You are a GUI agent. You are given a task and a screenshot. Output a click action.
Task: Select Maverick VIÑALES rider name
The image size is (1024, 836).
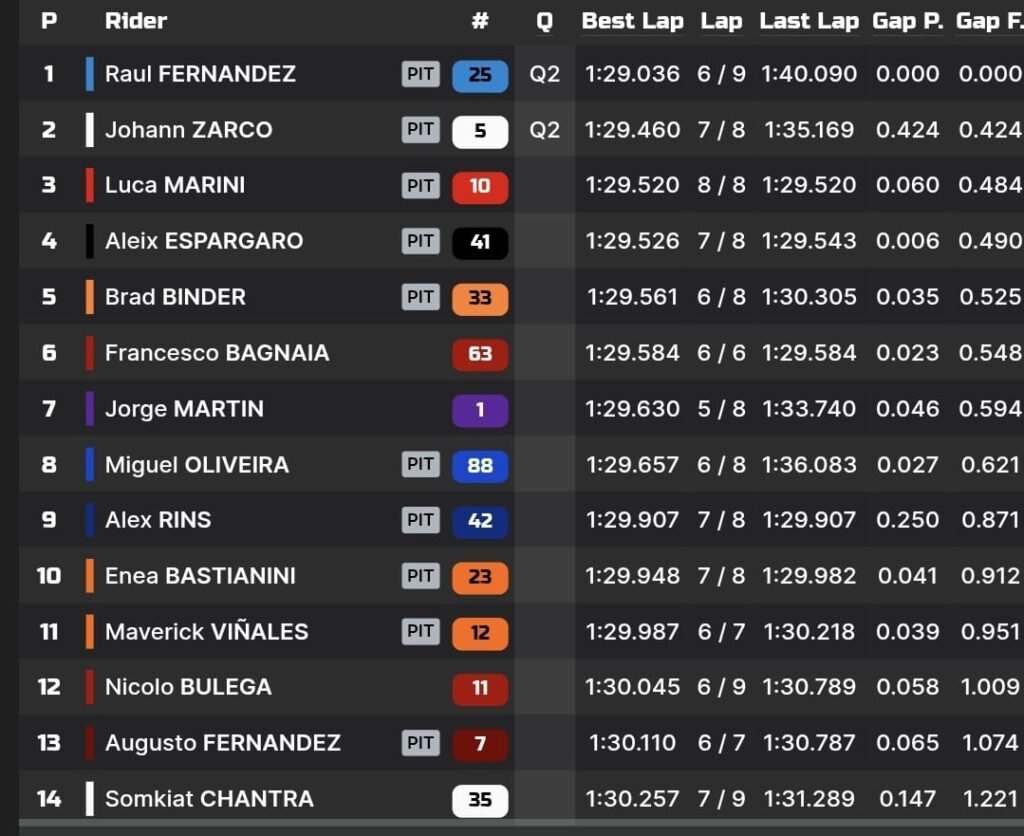pos(206,632)
